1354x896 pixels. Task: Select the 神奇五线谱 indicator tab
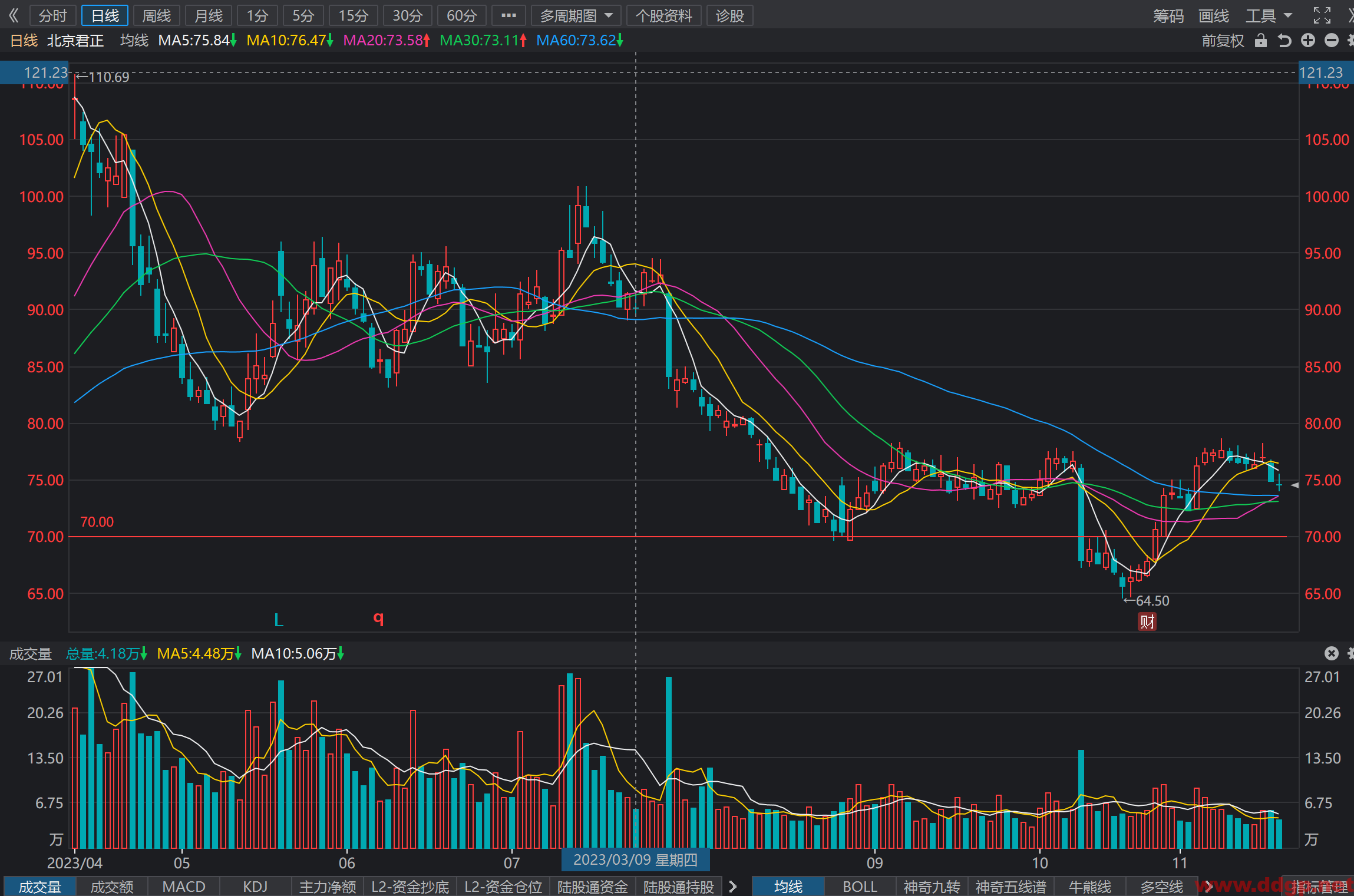click(x=1010, y=887)
